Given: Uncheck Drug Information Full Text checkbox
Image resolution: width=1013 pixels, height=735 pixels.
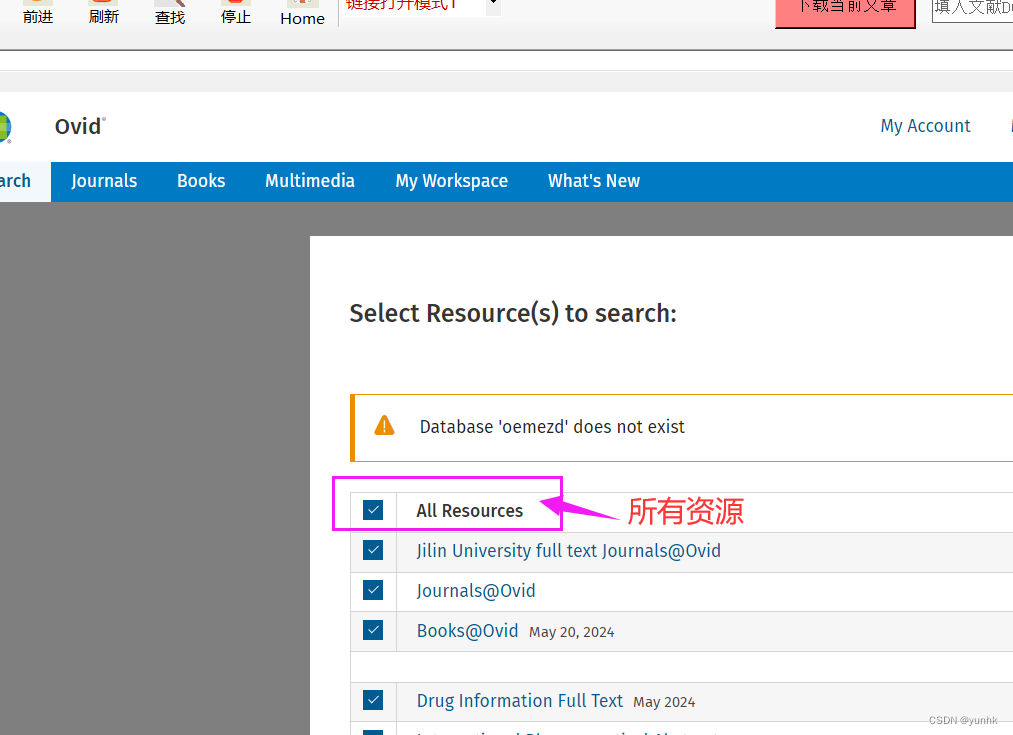Looking at the screenshot, I should pyautogui.click(x=373, y=700).
